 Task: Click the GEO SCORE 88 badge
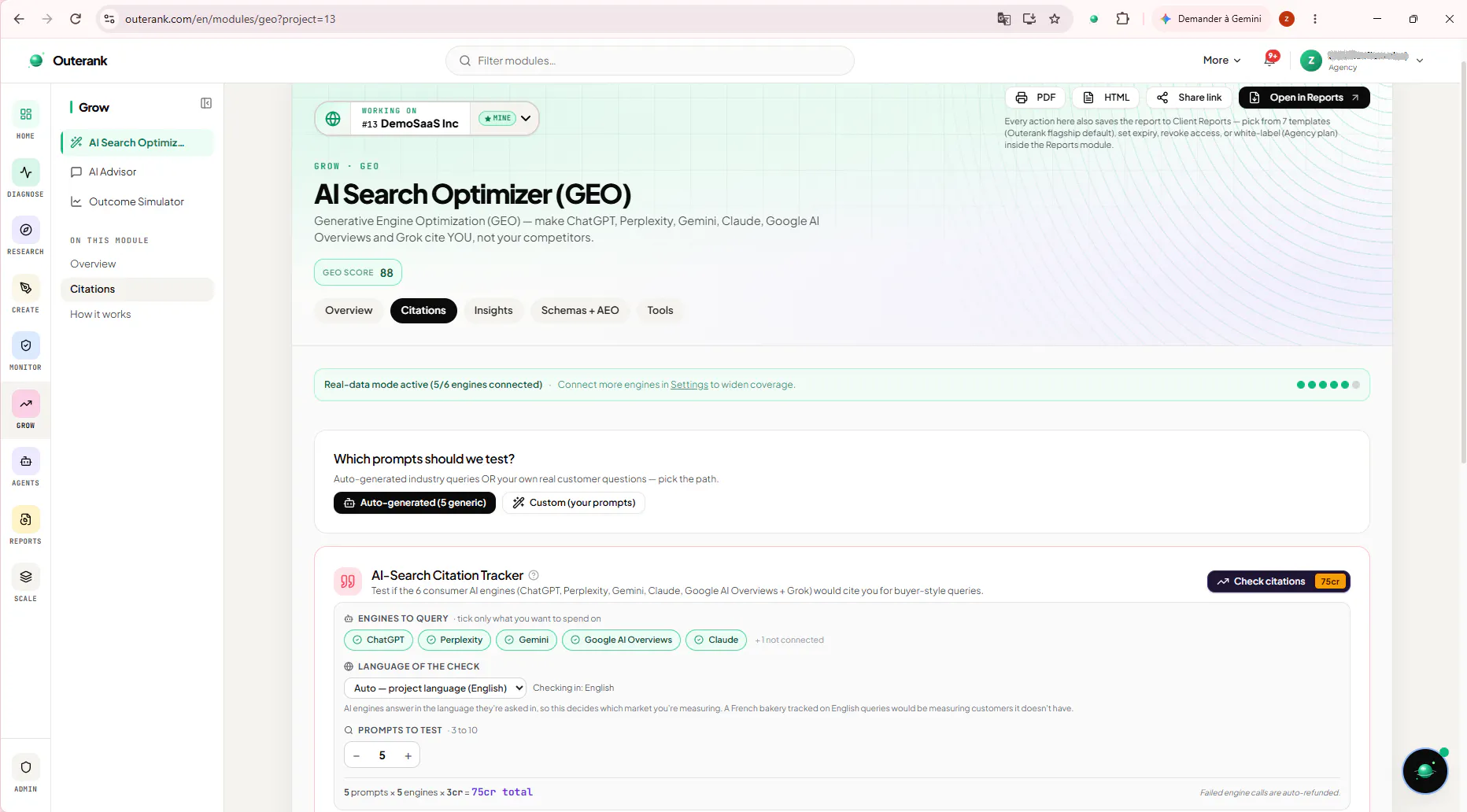(x=358, y=272)
